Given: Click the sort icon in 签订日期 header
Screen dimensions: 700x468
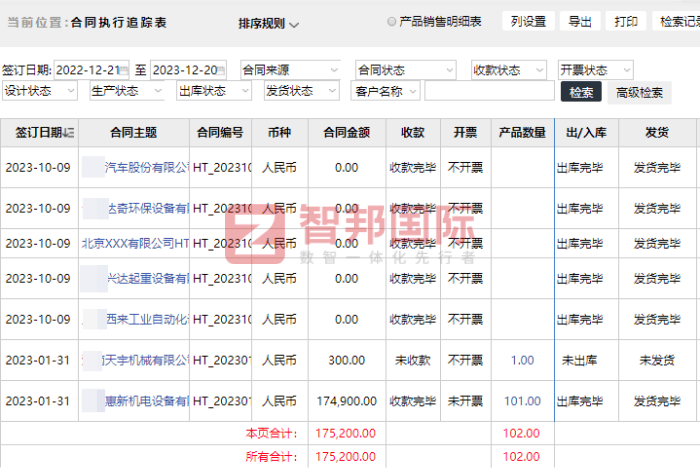Looking at the screenshot, I should point(69,133).
